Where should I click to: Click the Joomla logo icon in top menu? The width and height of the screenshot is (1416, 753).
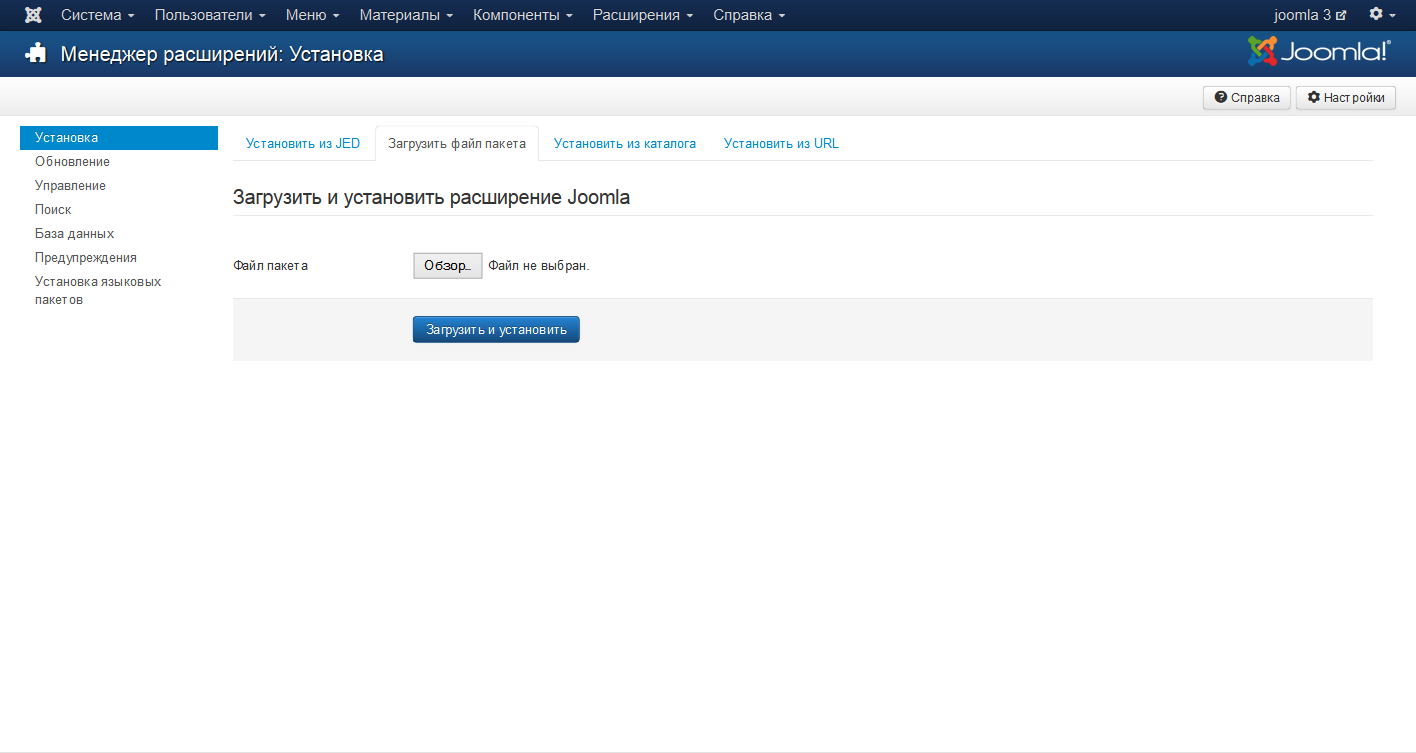33,15
